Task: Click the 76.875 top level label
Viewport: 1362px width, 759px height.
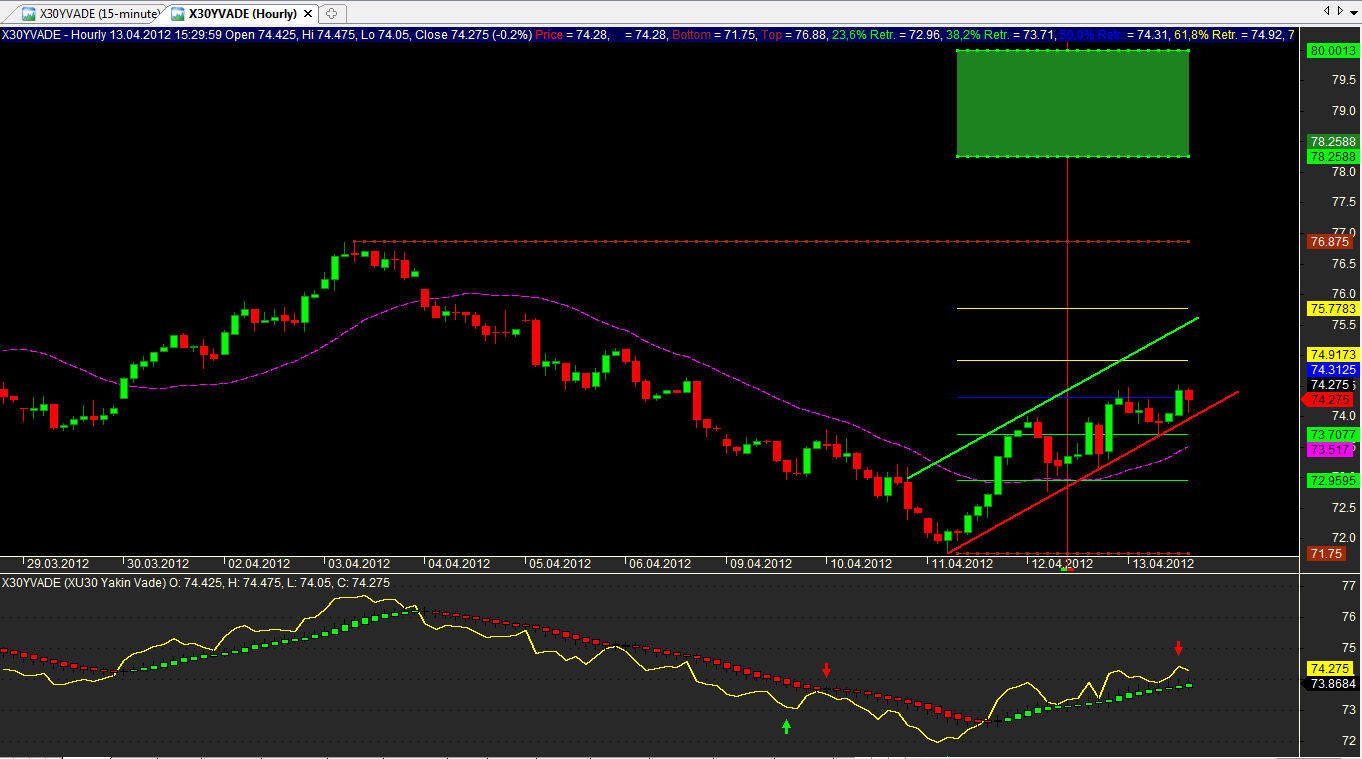Action: pyautogui.click(x=1329, y=241)
